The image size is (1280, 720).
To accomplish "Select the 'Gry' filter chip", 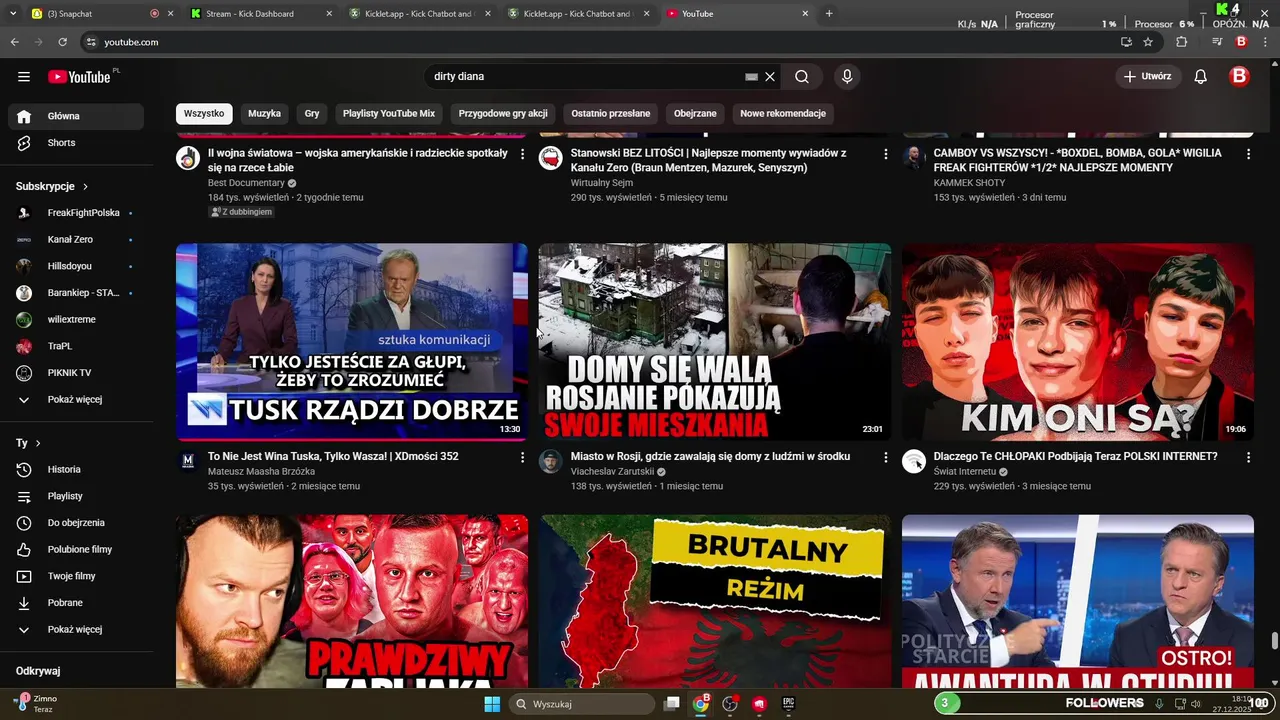I will tap(312, 114).
